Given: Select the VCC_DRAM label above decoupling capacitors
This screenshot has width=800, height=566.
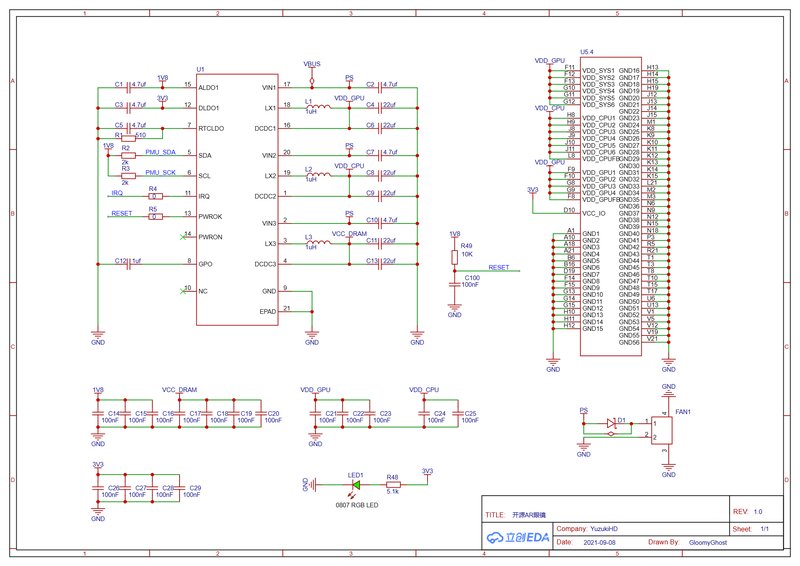Looking at the screenshot, I should click(180, 390).
